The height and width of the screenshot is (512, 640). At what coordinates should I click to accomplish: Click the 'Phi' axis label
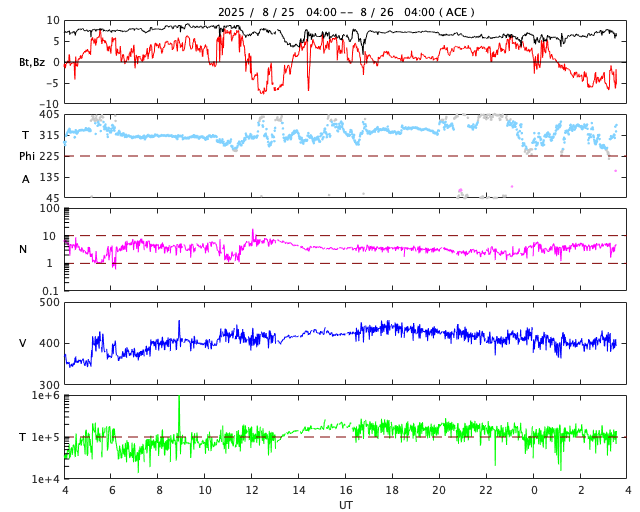tap(27, 156)
